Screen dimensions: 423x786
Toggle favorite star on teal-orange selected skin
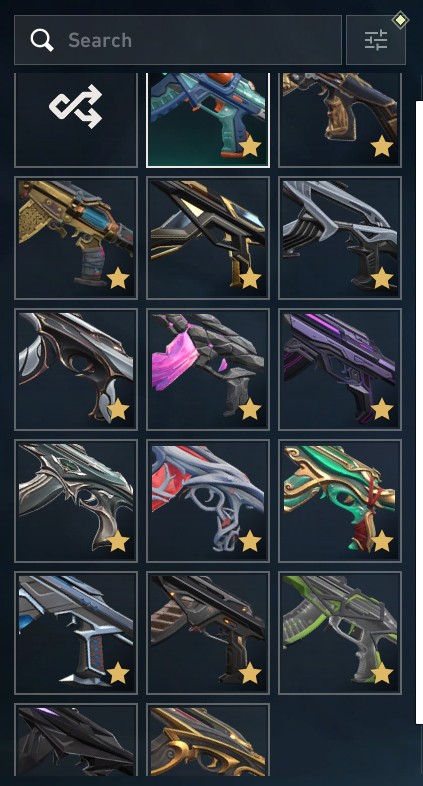(250, 146)
